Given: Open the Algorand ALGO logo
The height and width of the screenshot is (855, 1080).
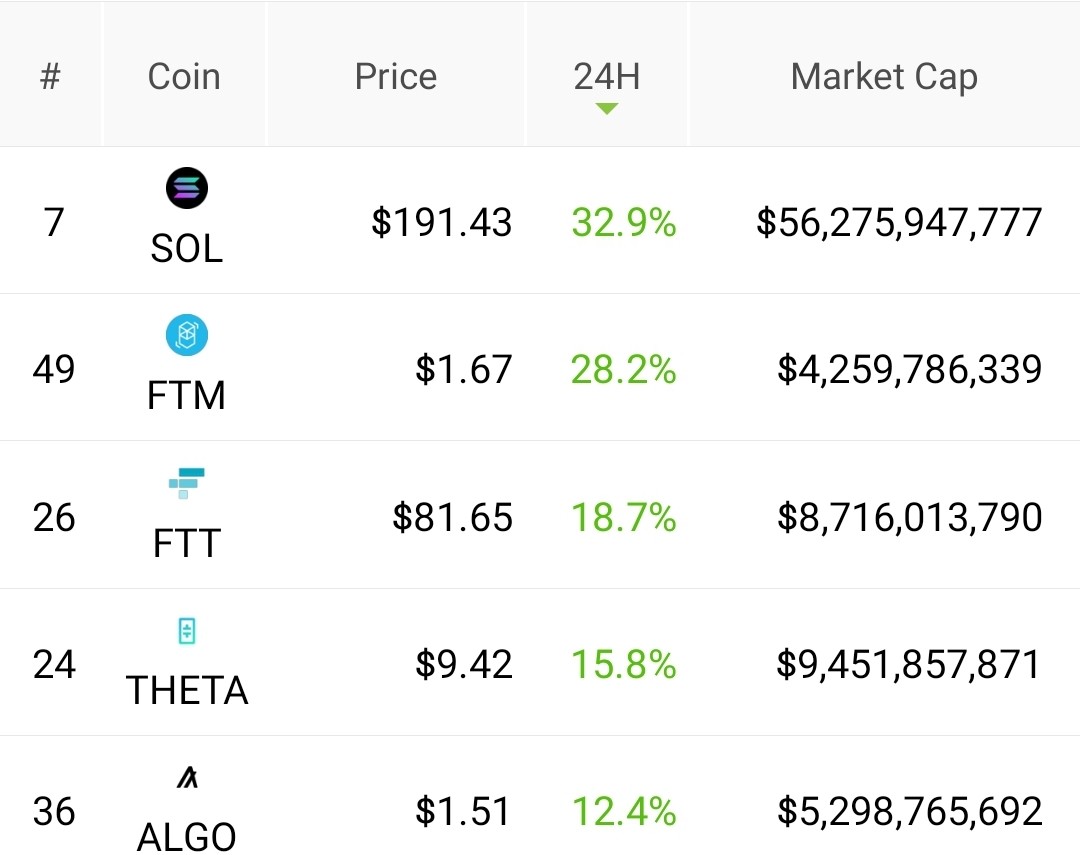Looking at the screenshot, I should pyautogui.click(x=187, y=777).
